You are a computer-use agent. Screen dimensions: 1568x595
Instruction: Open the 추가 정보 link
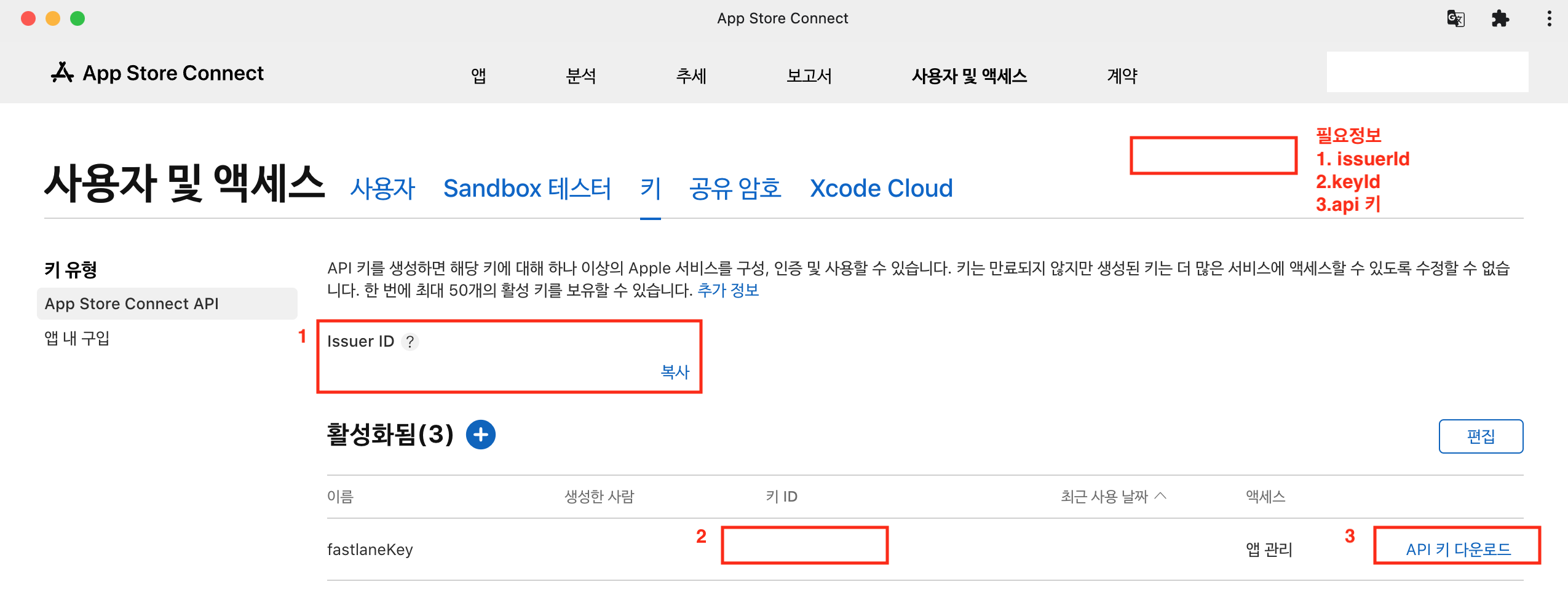click(x=728, y=290)
